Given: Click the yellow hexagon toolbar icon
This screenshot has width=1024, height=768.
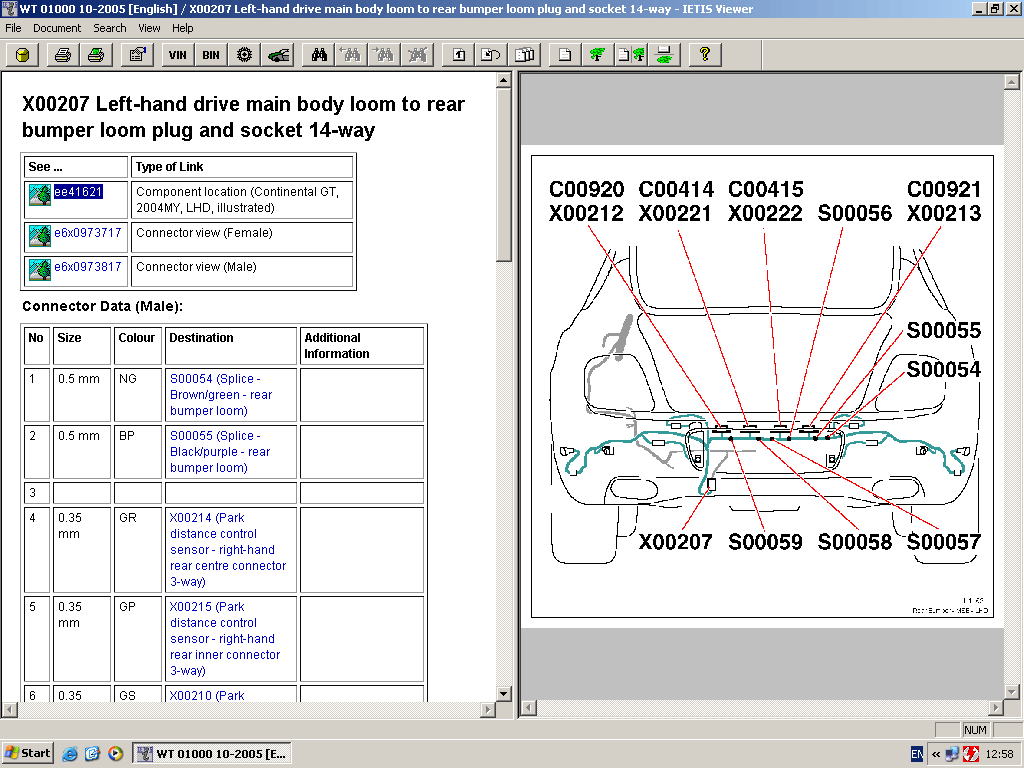Looking at the screenshot, I should pos(23,55).
